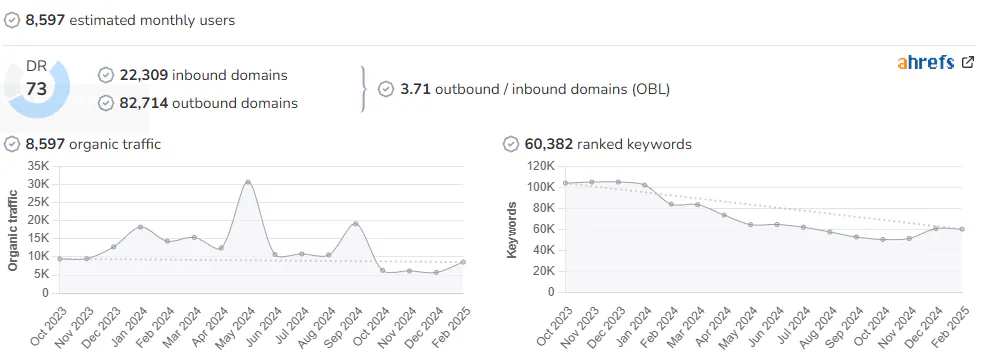The image size is (981, 363).
Task: Click Oct 2023 data point on keywords chart
Action: click(x=565, y=183)
